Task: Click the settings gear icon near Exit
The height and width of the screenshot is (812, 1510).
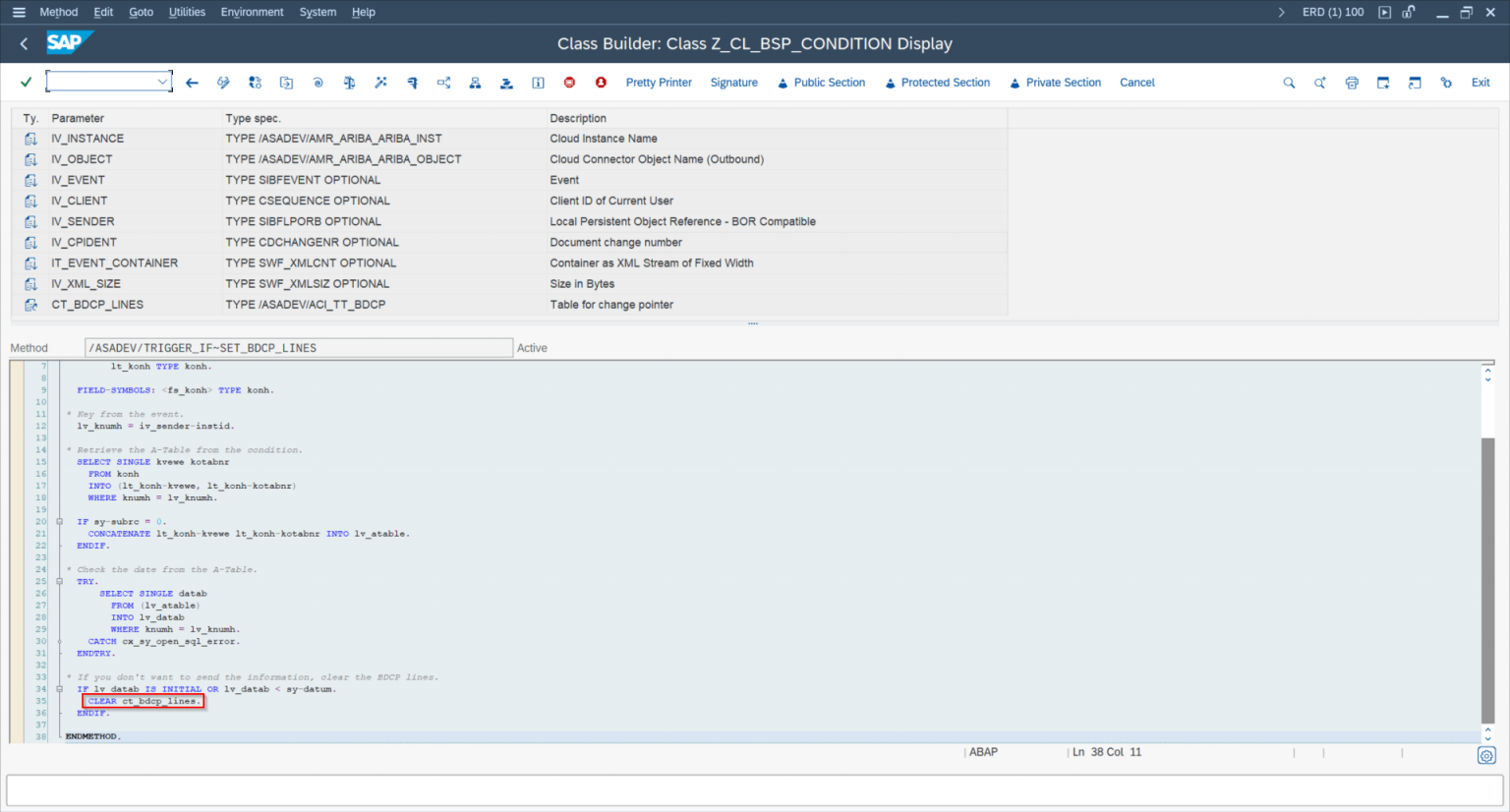Action: (1446, 83)
